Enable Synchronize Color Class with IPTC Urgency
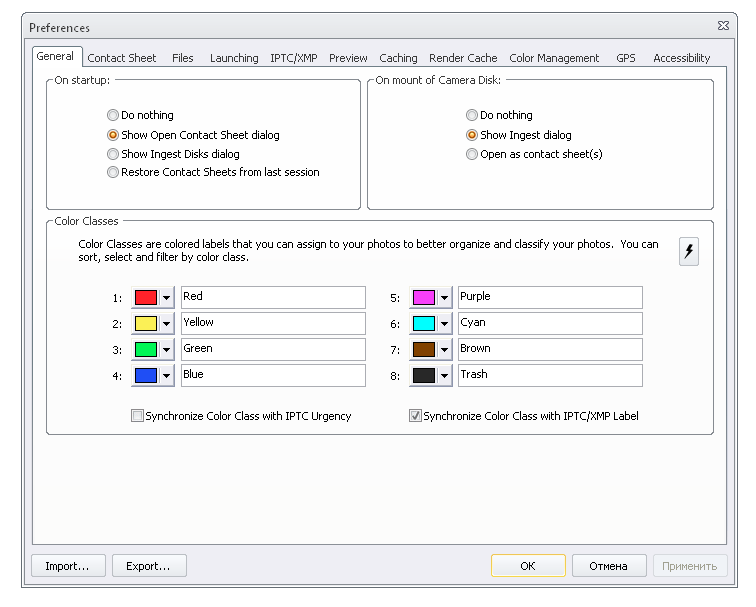 coord(138,416)
